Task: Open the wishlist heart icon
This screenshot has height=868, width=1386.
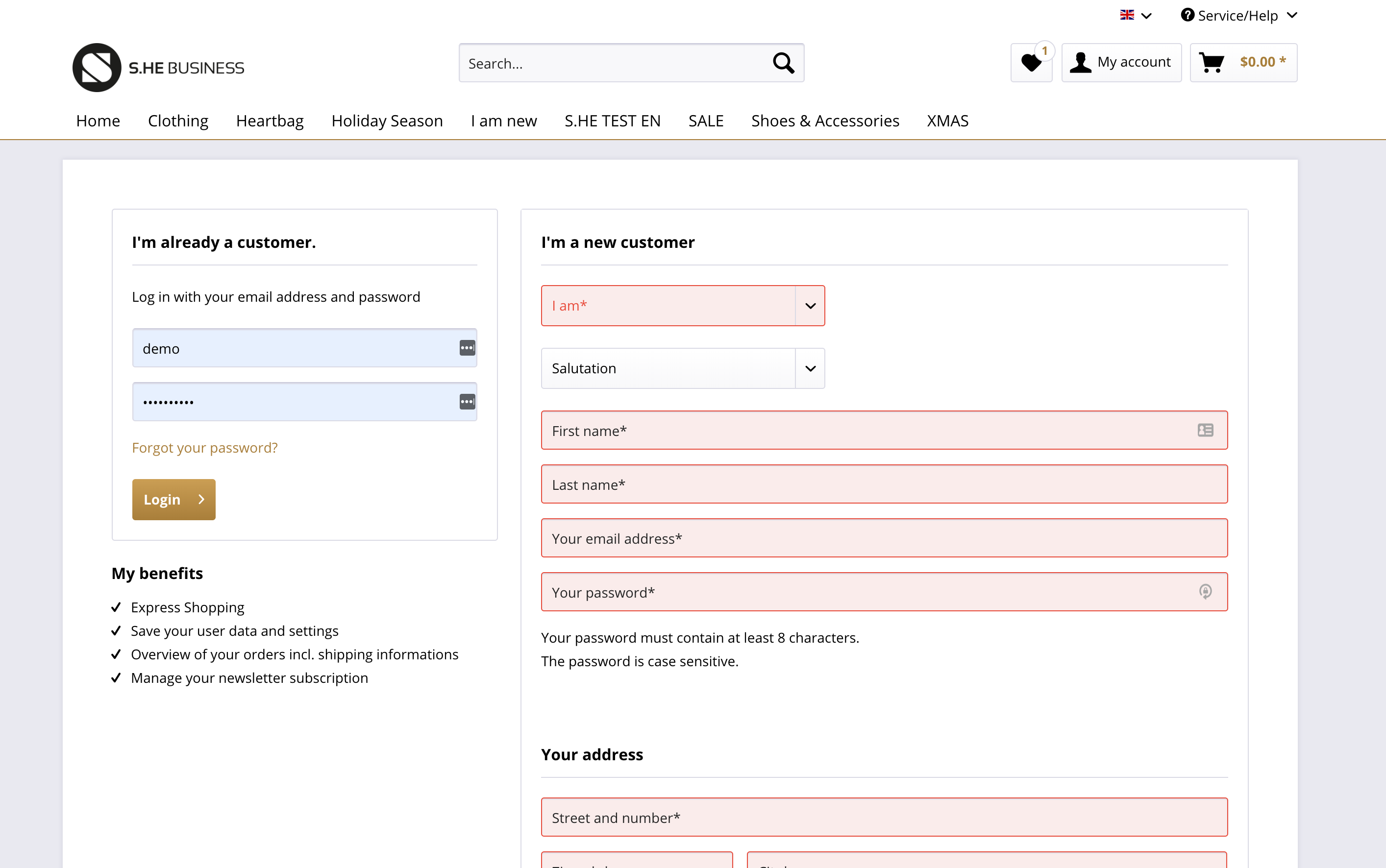Action: (1031, 63)
